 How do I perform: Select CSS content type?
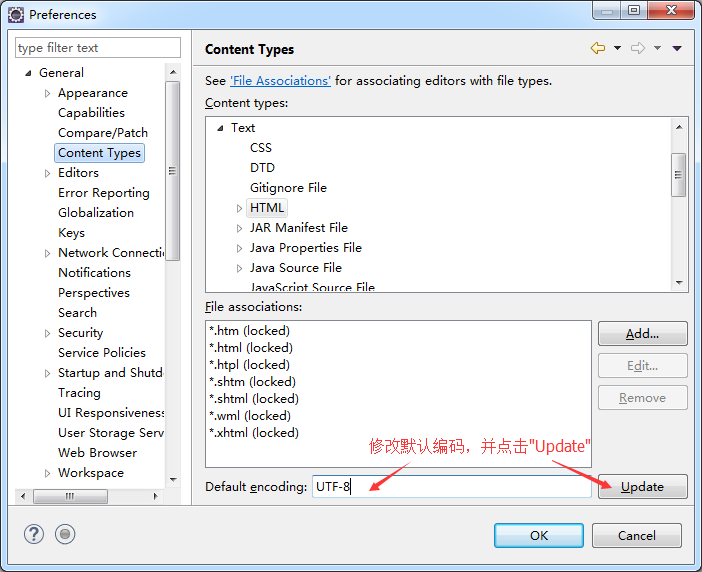tap(261, 148)
